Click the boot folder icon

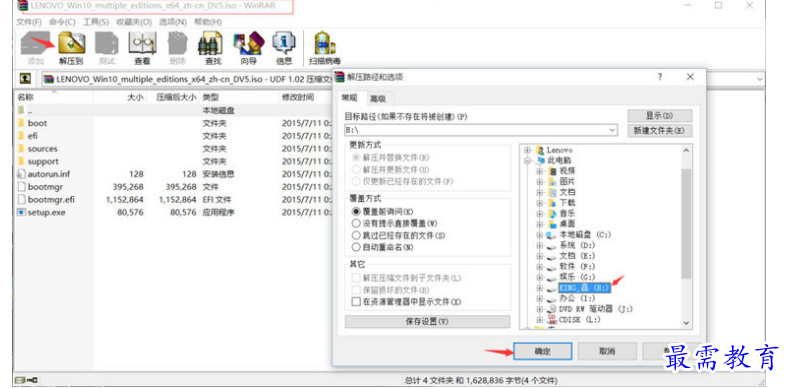pyautogui.click(x=21, y=123)
